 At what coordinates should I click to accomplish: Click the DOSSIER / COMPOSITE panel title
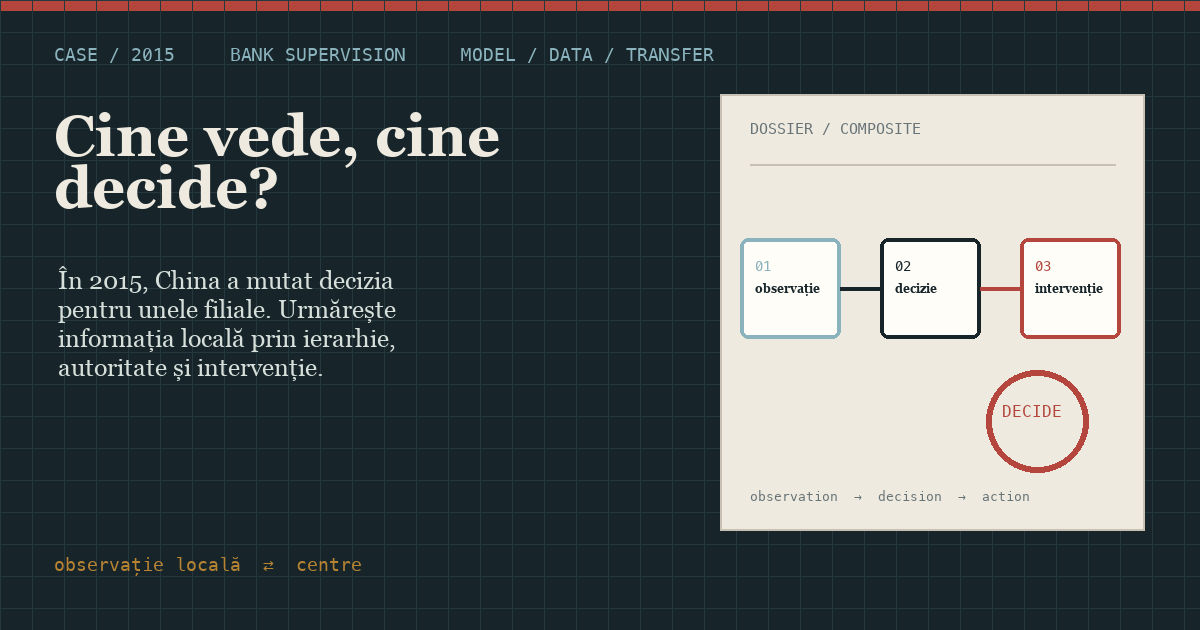coord(835,129)
